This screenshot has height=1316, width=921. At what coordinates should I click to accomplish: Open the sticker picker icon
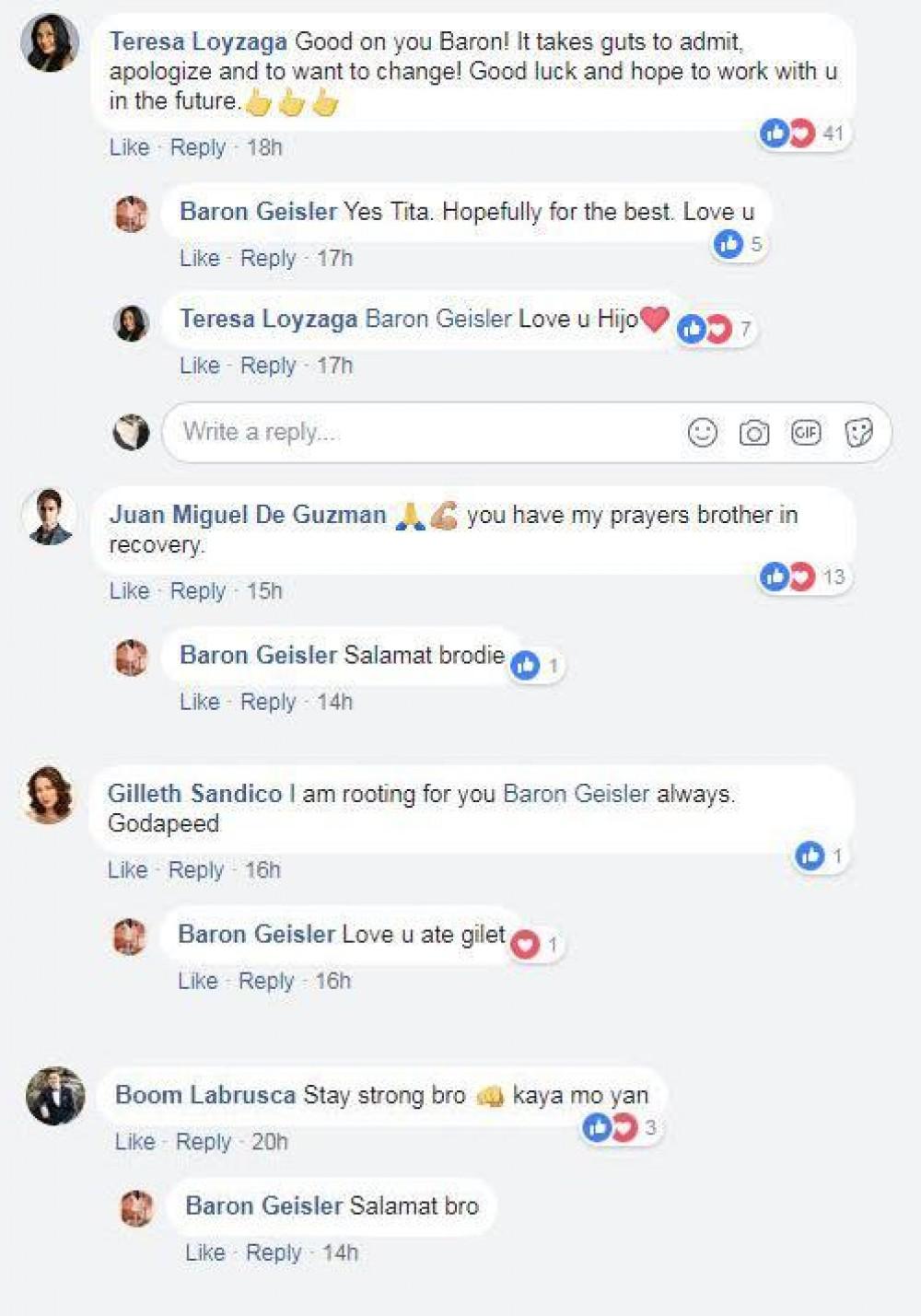(858, 432)
